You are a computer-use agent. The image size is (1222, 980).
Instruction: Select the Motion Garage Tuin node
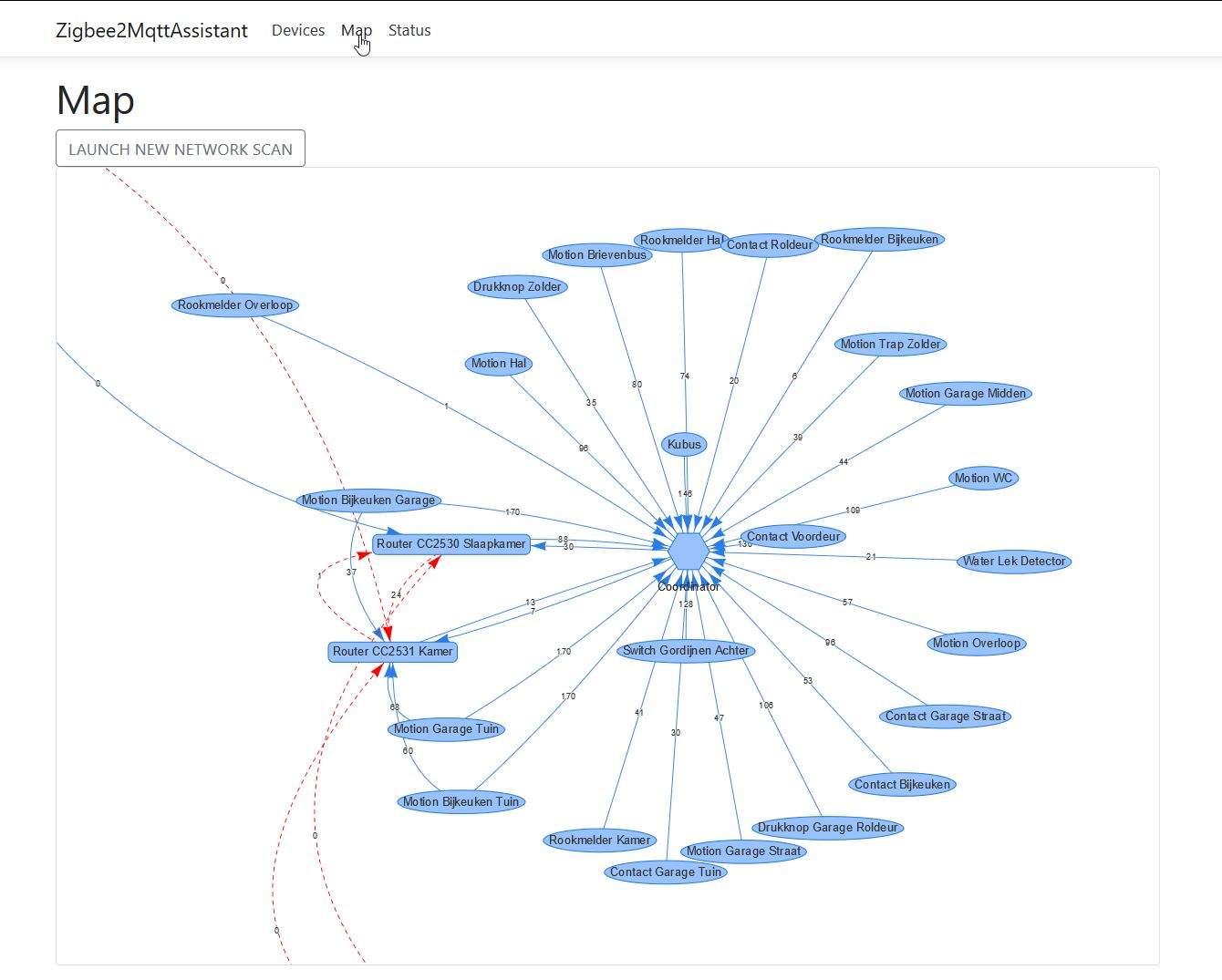[446, 729]
